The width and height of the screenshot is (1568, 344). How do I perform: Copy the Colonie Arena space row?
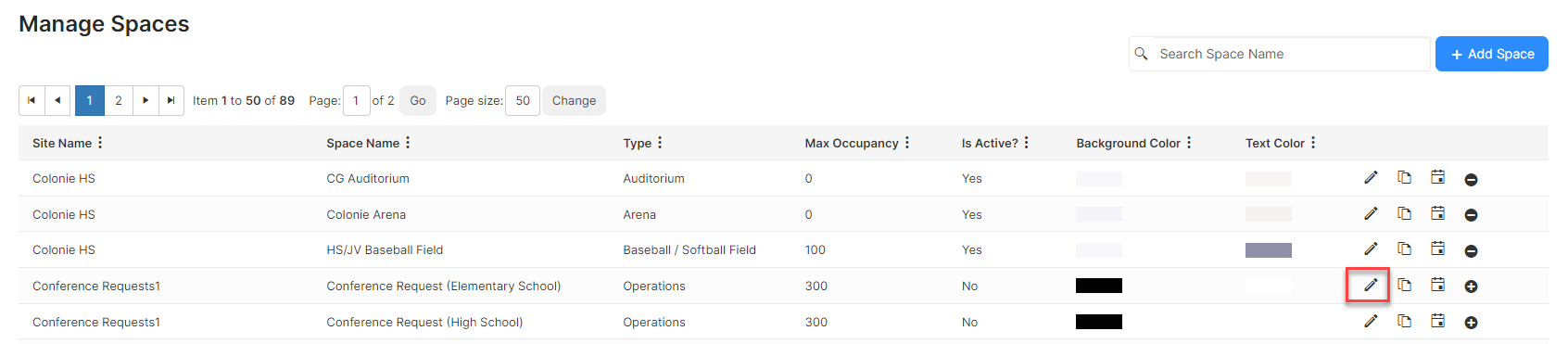coord(1404,214)
